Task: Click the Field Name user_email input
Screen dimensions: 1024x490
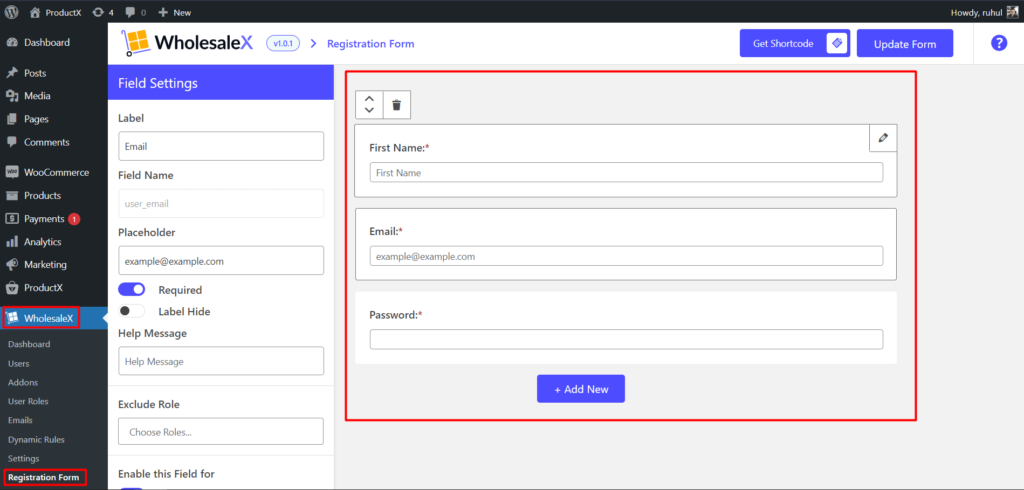Action: pyautogui.click(x=221, y=203)
